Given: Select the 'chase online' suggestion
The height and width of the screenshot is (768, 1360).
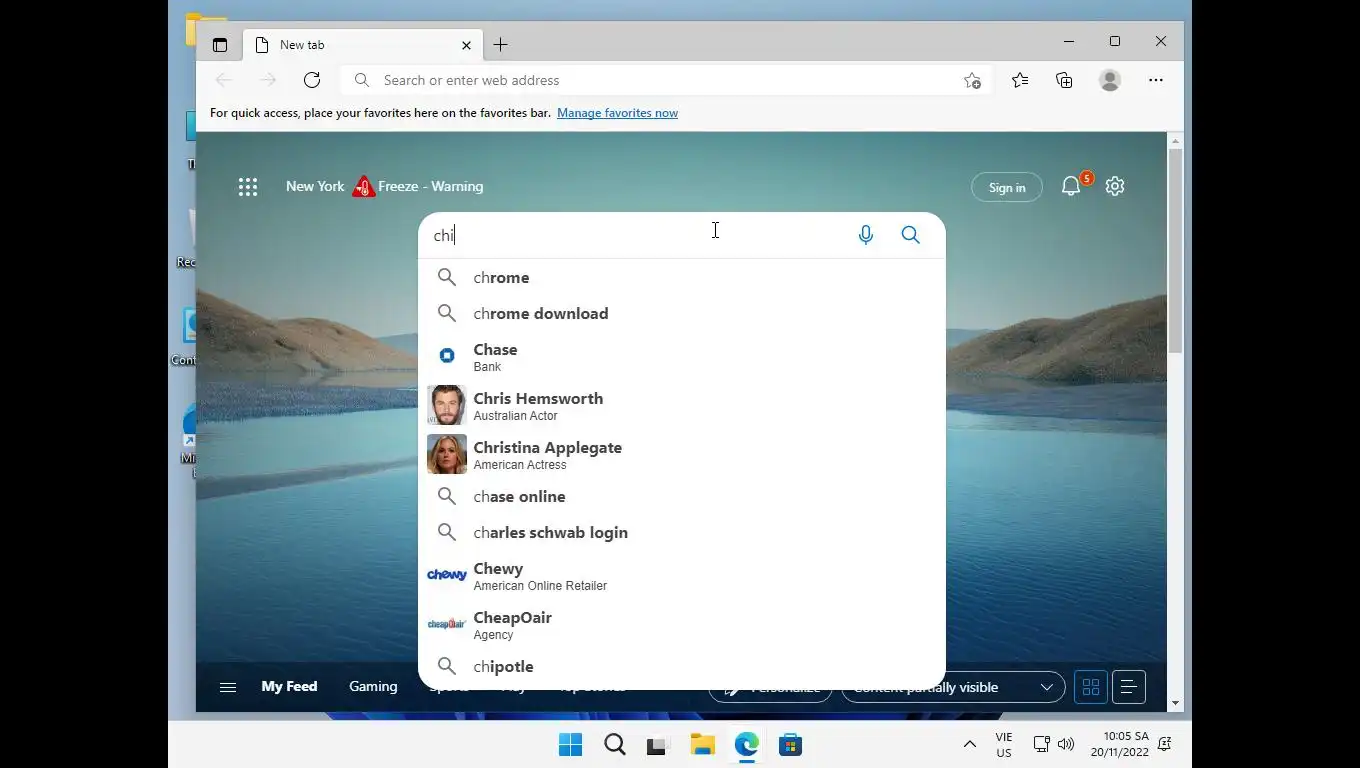Looking at the screenshot, I should pyautogui.click(x=682, y=497).
